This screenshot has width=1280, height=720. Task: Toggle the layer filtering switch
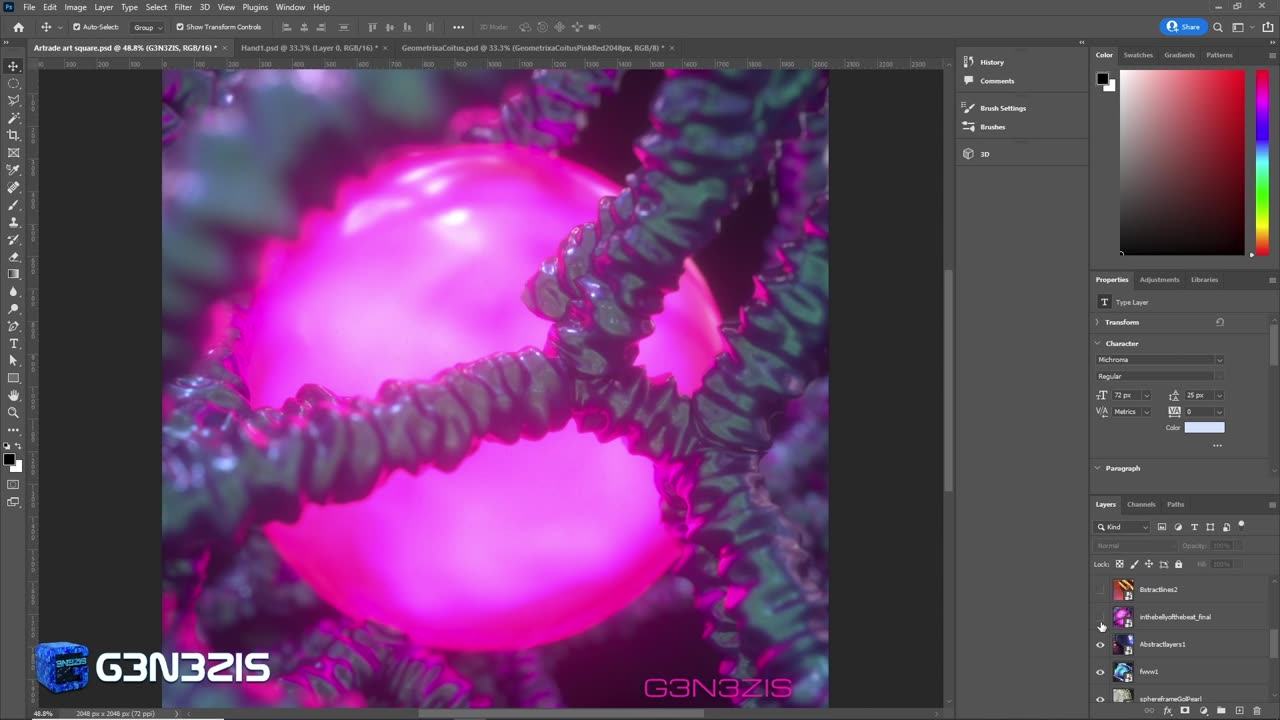point(1241,525)
